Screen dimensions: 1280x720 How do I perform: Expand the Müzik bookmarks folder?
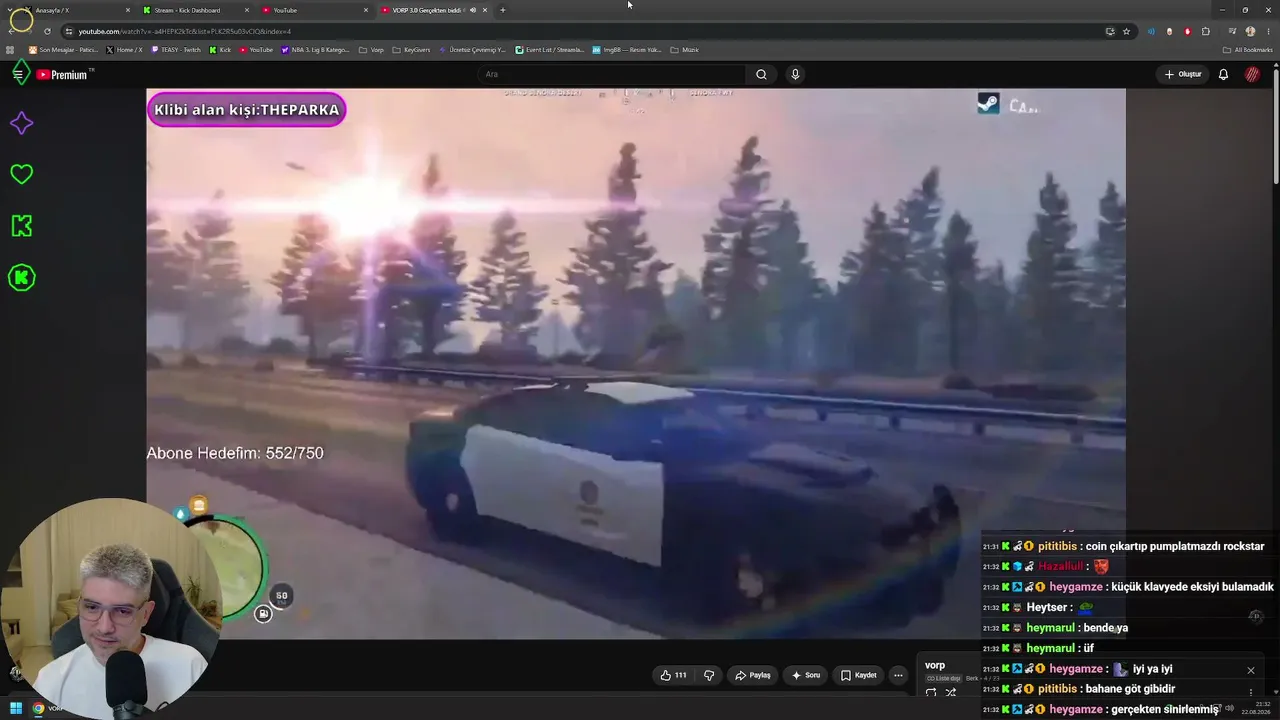coord(684,49)
